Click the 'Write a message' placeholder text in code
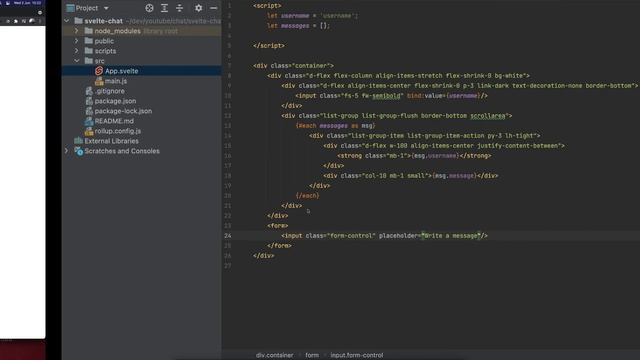Screen dimensions: 640x360 (x=451, y=236)
